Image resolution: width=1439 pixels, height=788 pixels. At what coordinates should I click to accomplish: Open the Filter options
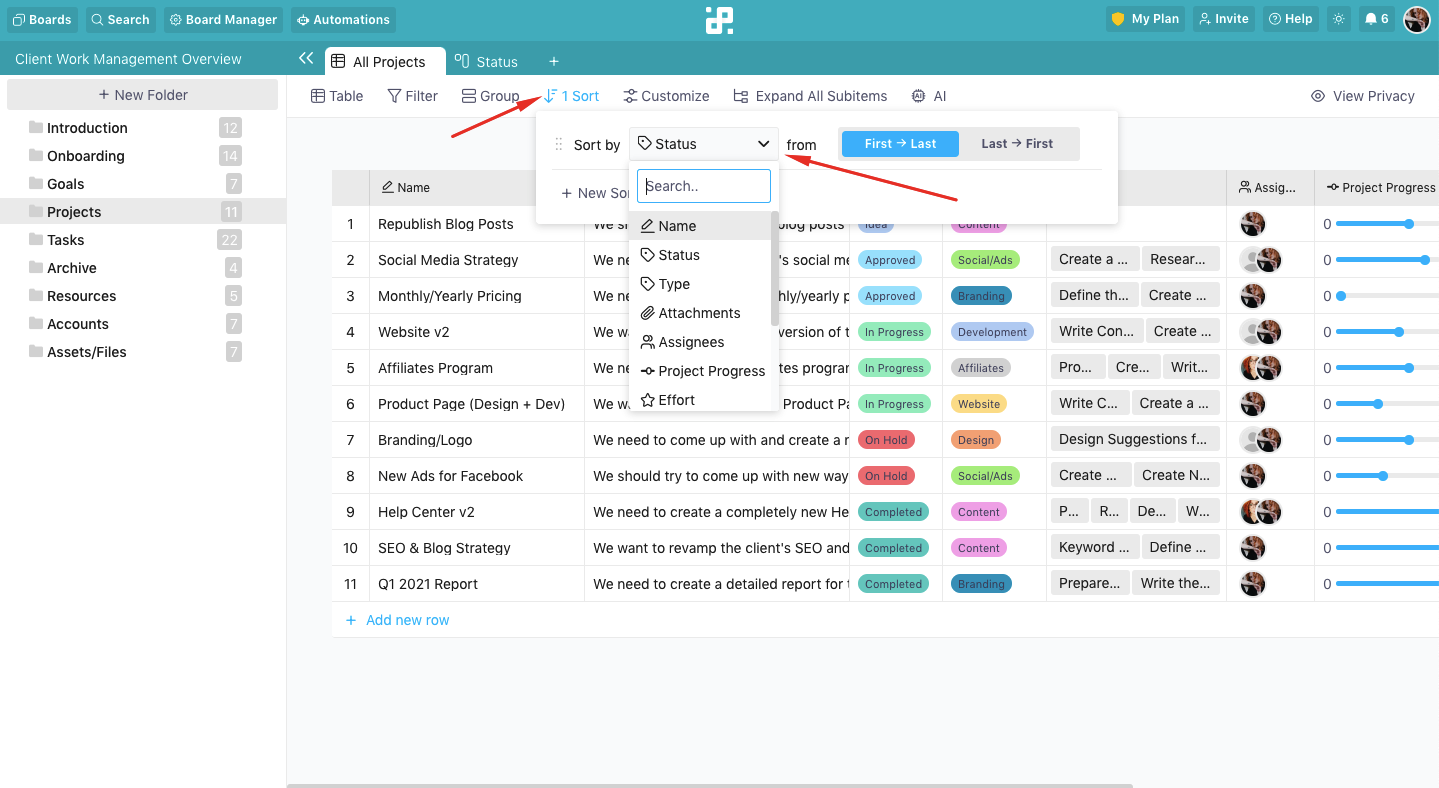(412, 96)
